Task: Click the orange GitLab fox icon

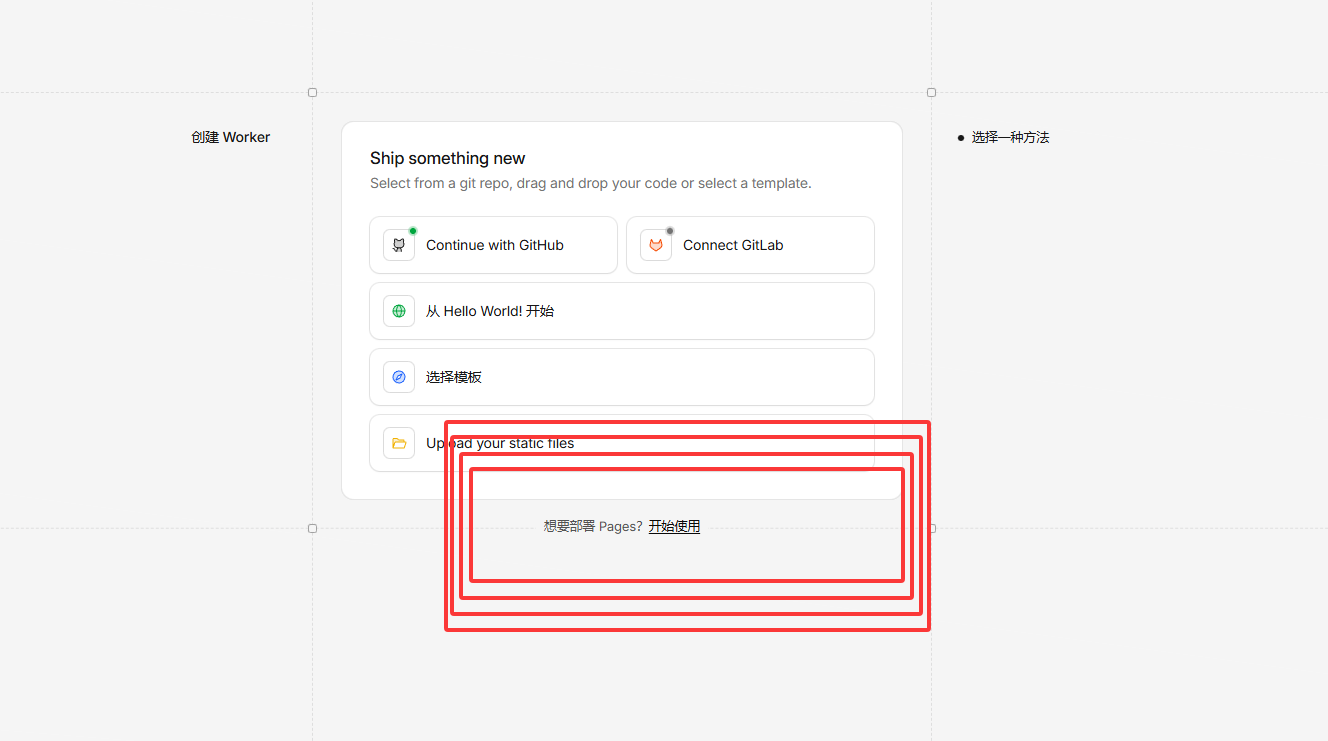Action: (x=656, y=245)
